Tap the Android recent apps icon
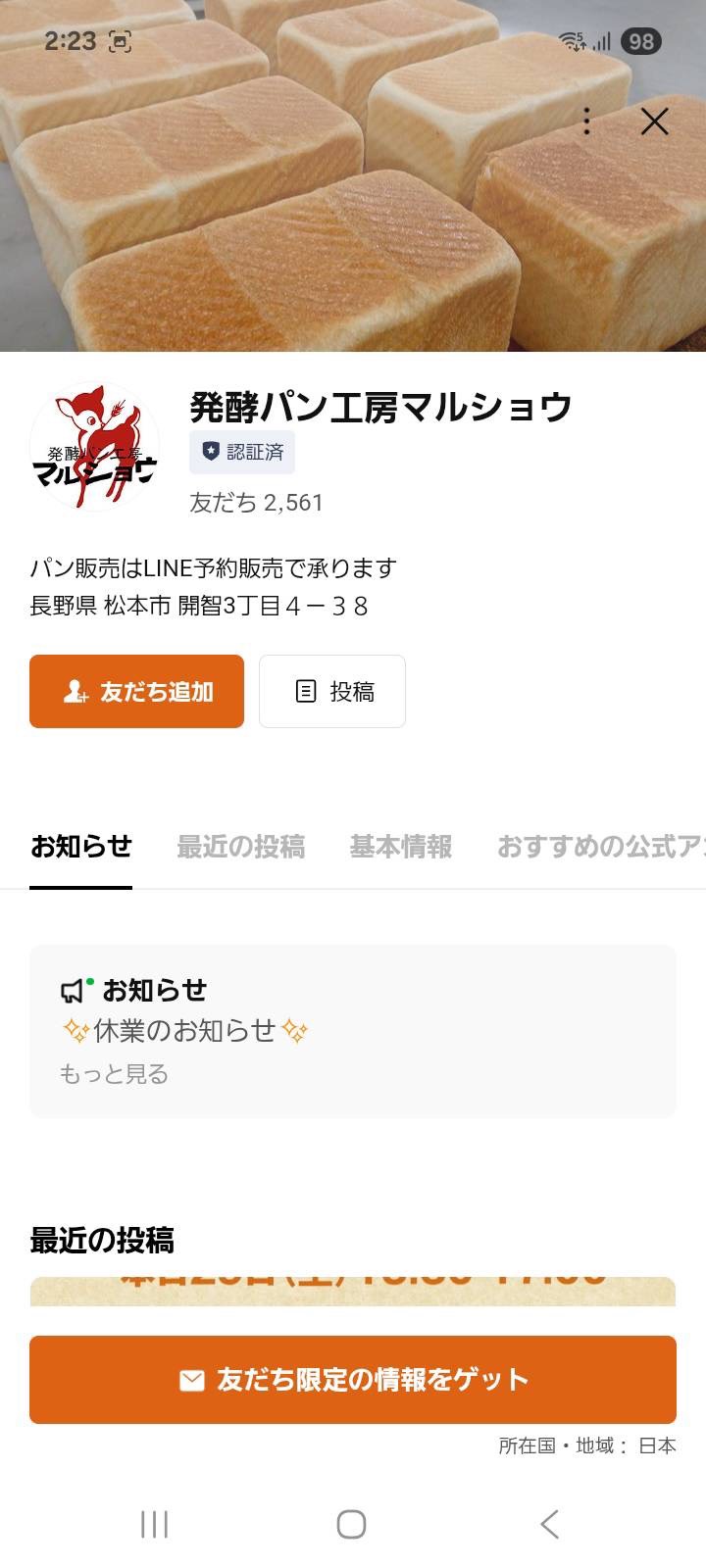 click(x=154, y=1524)
